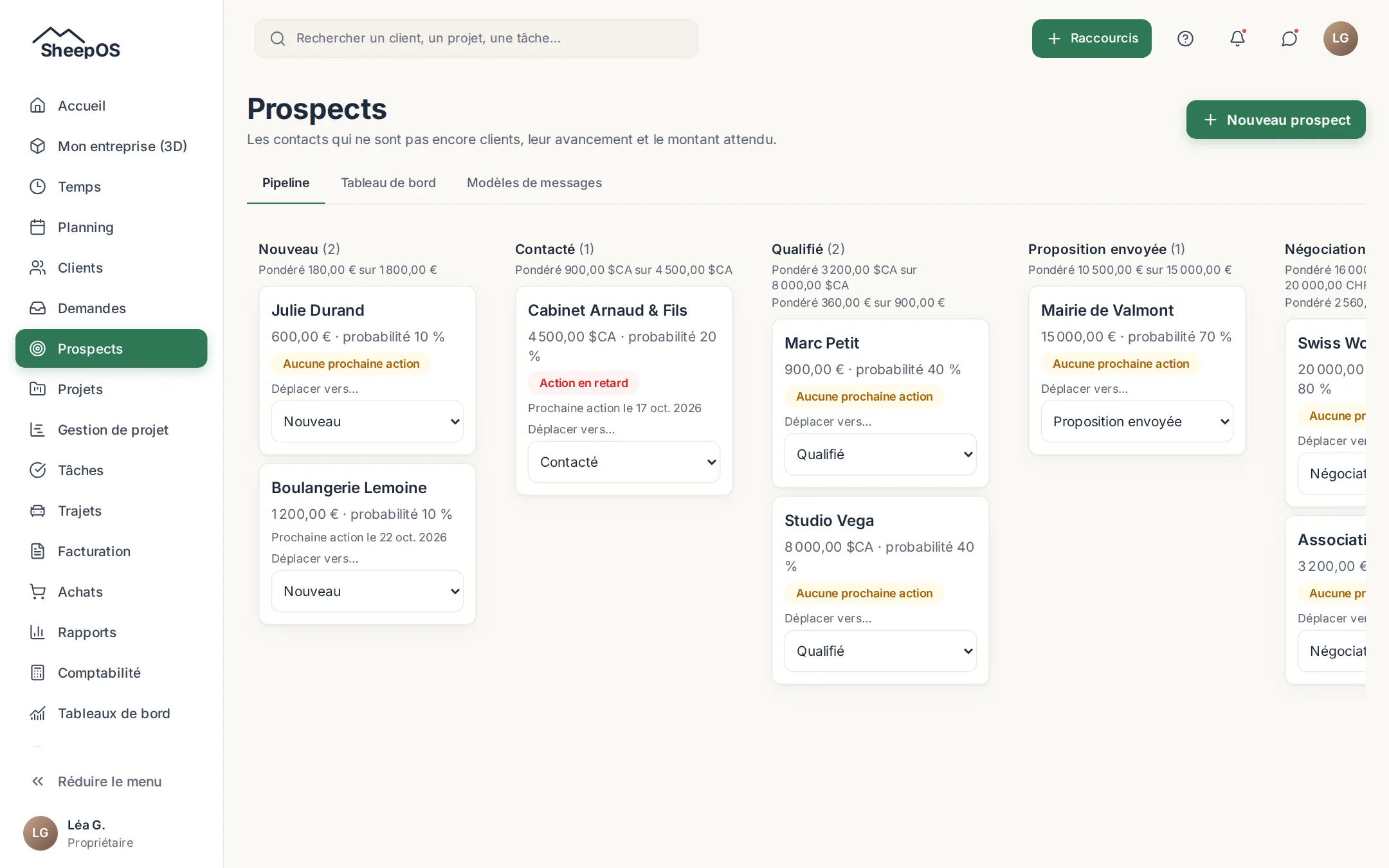The height and width of the screenshot is (868, 1389).
Task: Open the Trajets car icon
Action: tap(38, 511)
